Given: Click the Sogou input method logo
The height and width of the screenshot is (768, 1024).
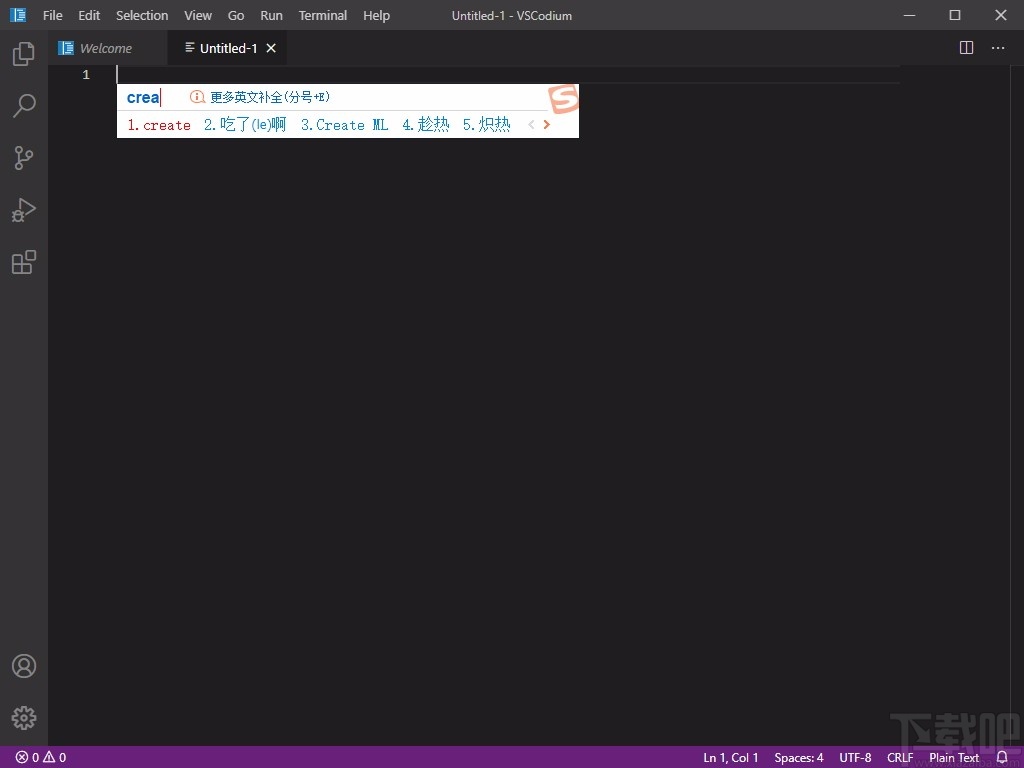Looking at the screenshot, I should pos(562,100).
